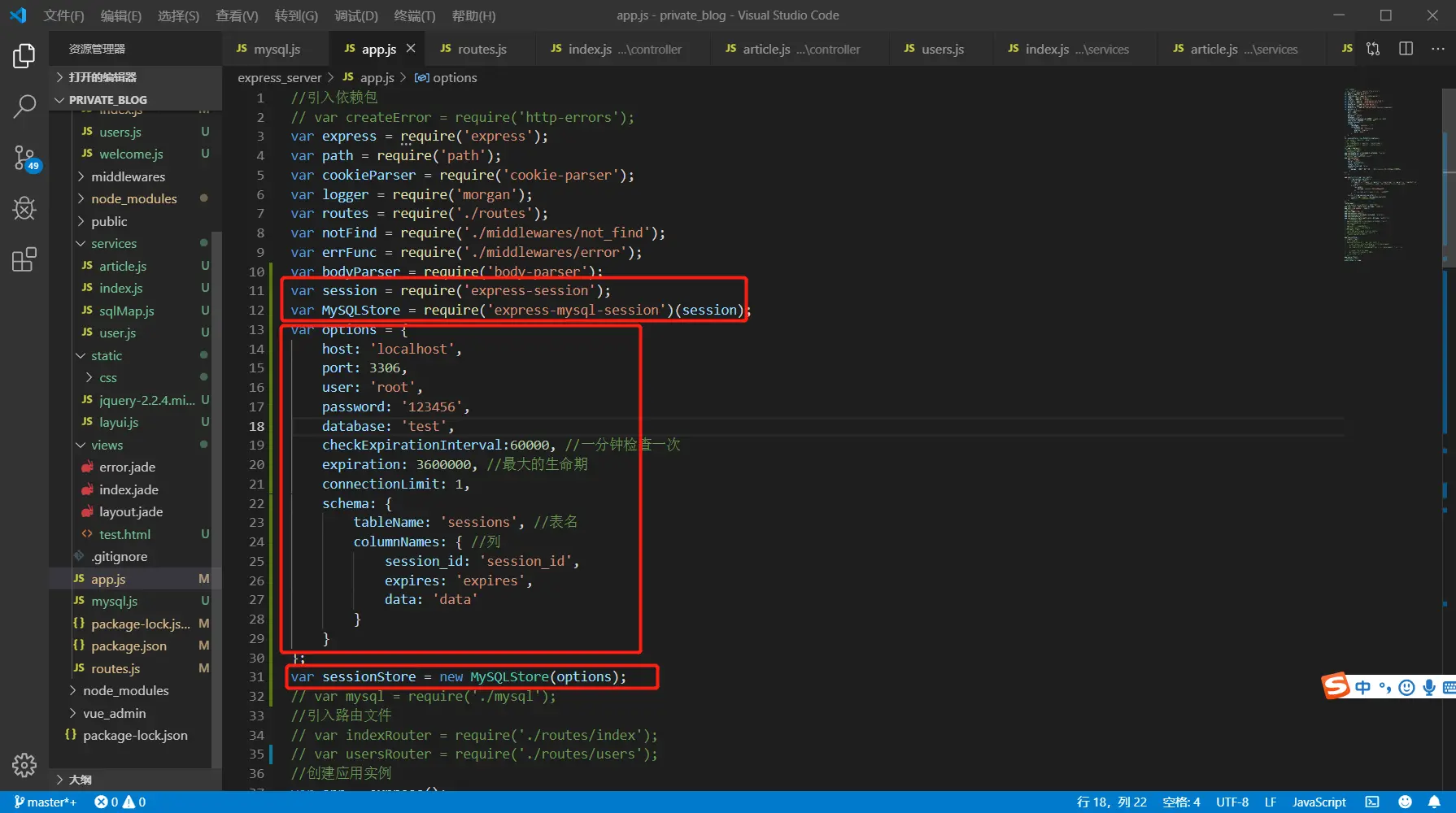The width and height of the screenshot is (1456, 813).
Task: Click the line and column status indicator
Action: (1111, 802)
